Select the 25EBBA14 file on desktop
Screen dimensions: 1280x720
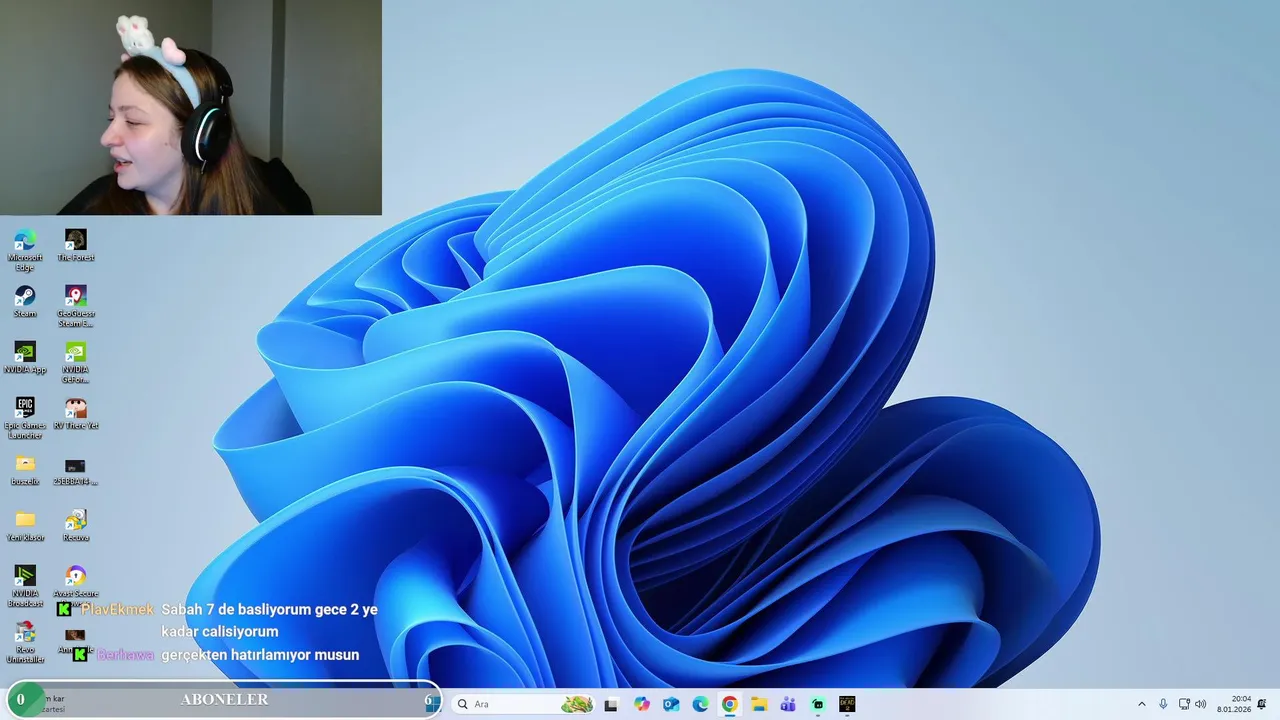pos(75,471)
